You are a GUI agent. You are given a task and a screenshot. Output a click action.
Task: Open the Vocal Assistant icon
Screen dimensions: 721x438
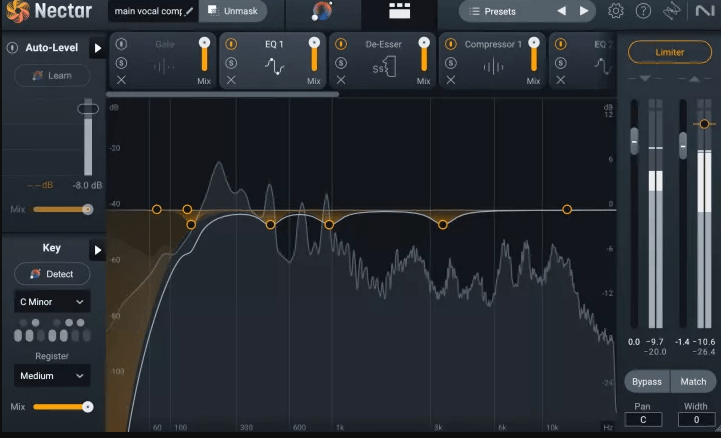pos(322,12)
